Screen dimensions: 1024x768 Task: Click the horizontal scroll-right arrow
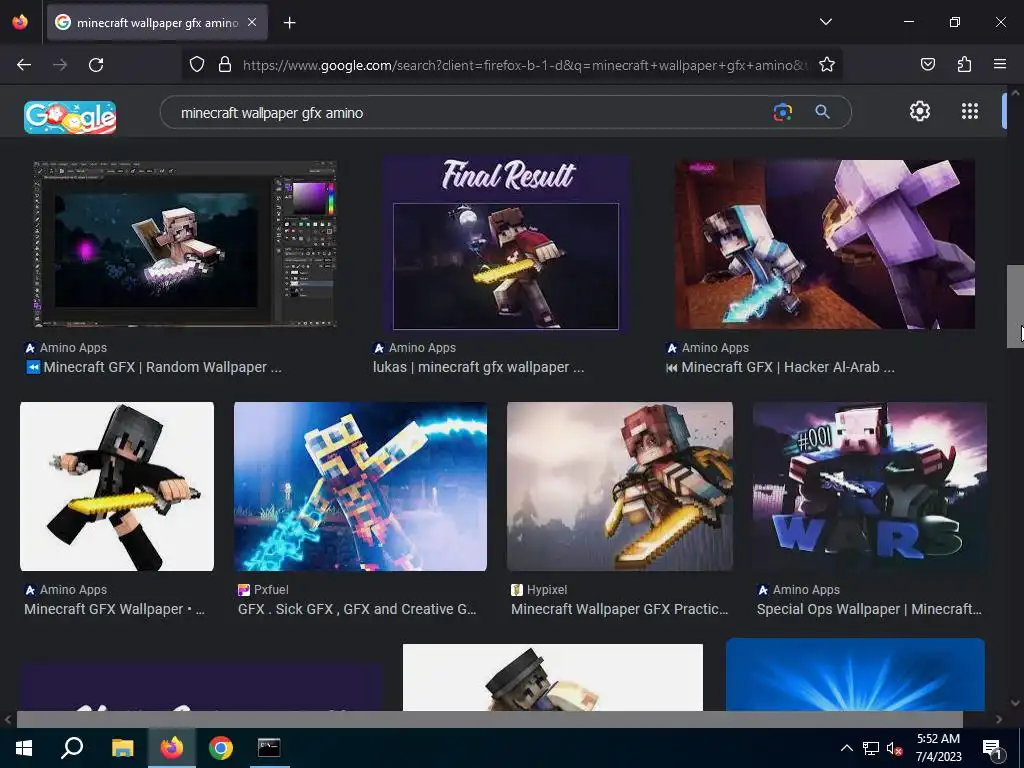click(x=999, y=720)
